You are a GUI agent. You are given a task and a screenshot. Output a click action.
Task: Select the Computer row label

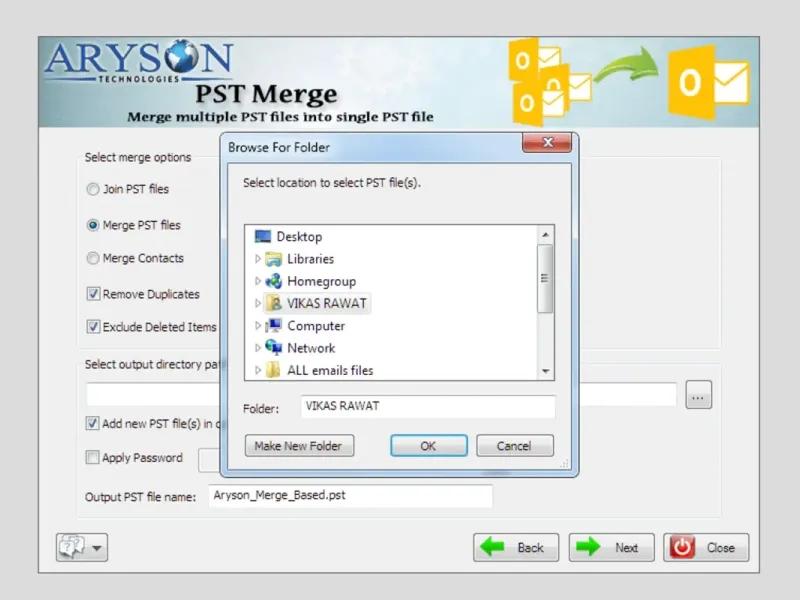[x=316, y=326]
